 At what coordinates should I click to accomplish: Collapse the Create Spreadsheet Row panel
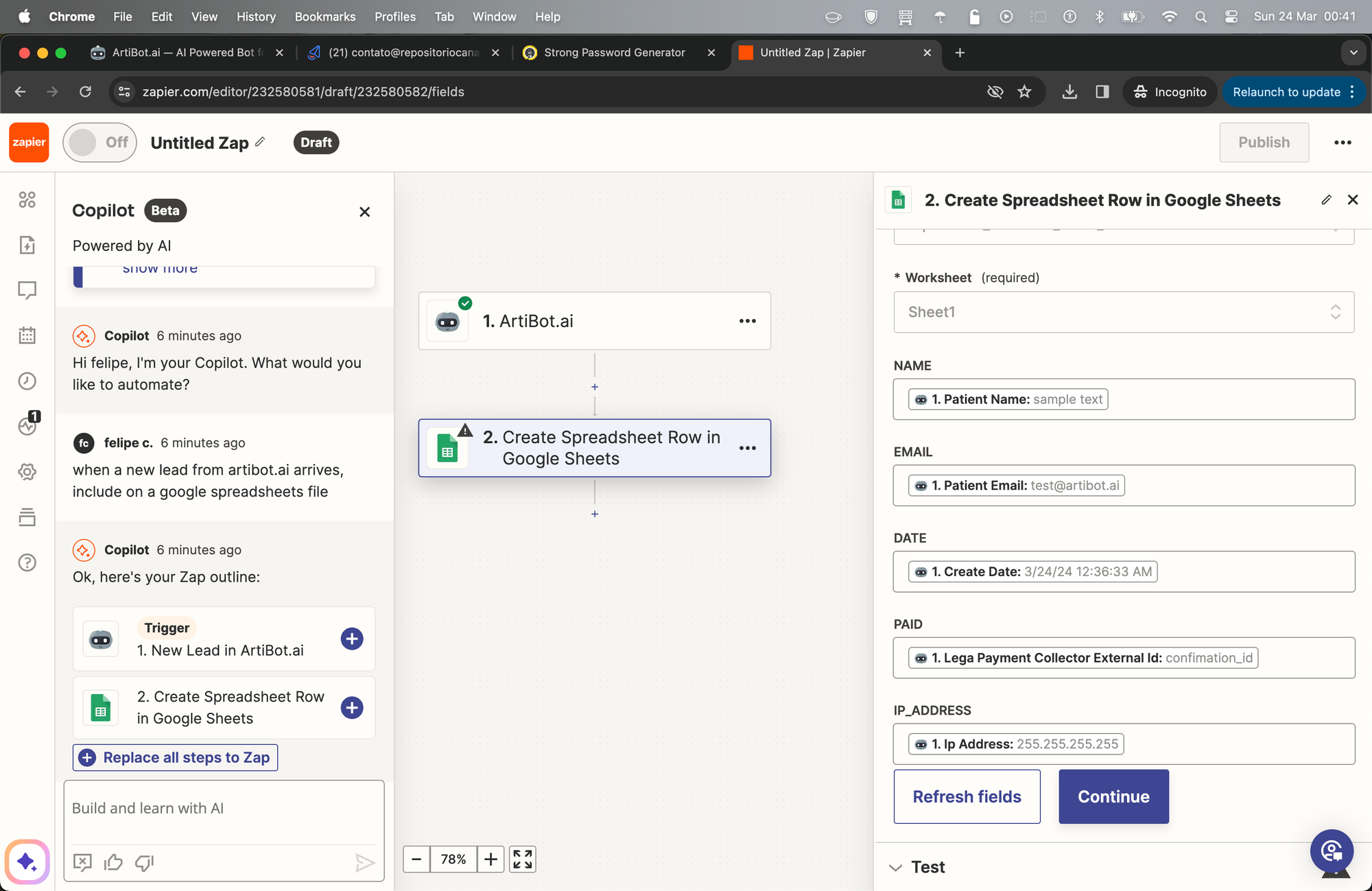(1353, 199)
